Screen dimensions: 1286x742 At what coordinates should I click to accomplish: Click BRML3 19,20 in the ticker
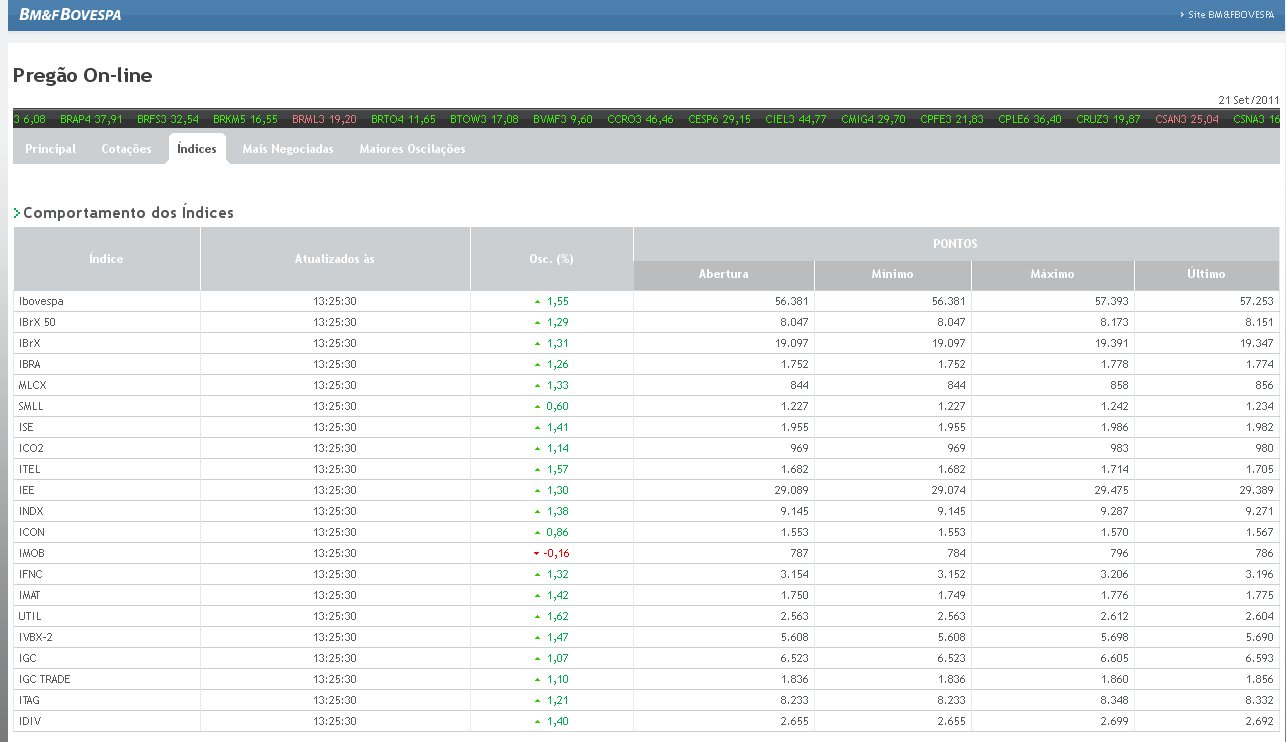coord(324,119)
